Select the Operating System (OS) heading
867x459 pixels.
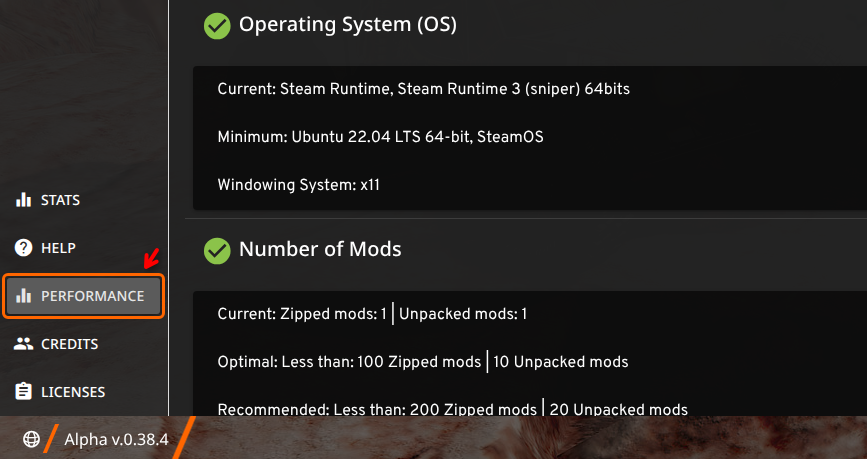(347, 25)
